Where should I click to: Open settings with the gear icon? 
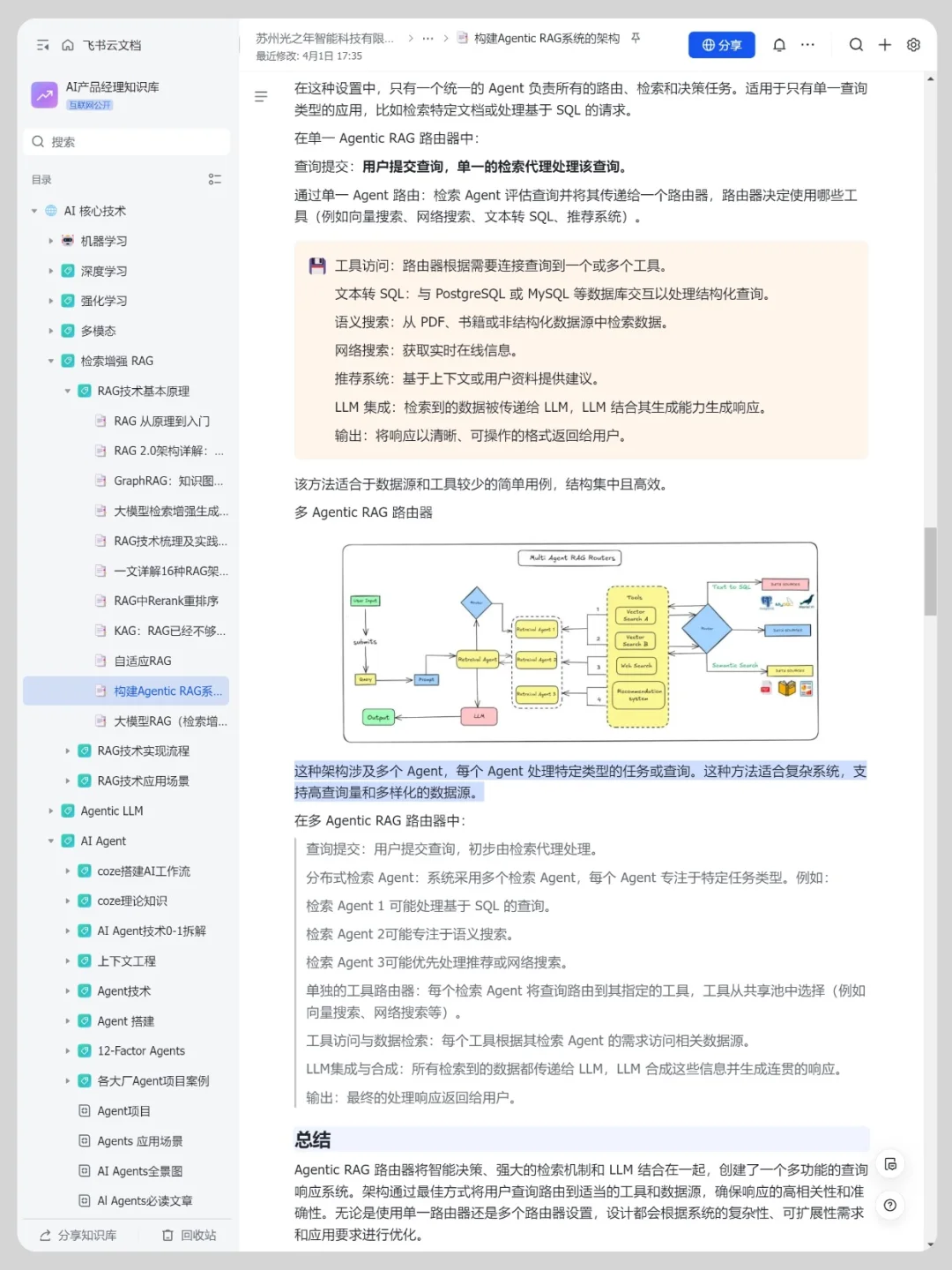click(x=914, y=45)
